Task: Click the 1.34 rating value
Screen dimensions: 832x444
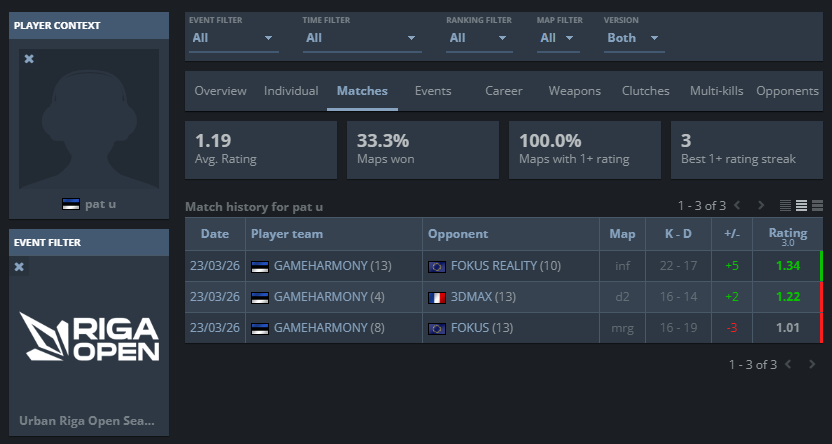Action: point(787,266)
